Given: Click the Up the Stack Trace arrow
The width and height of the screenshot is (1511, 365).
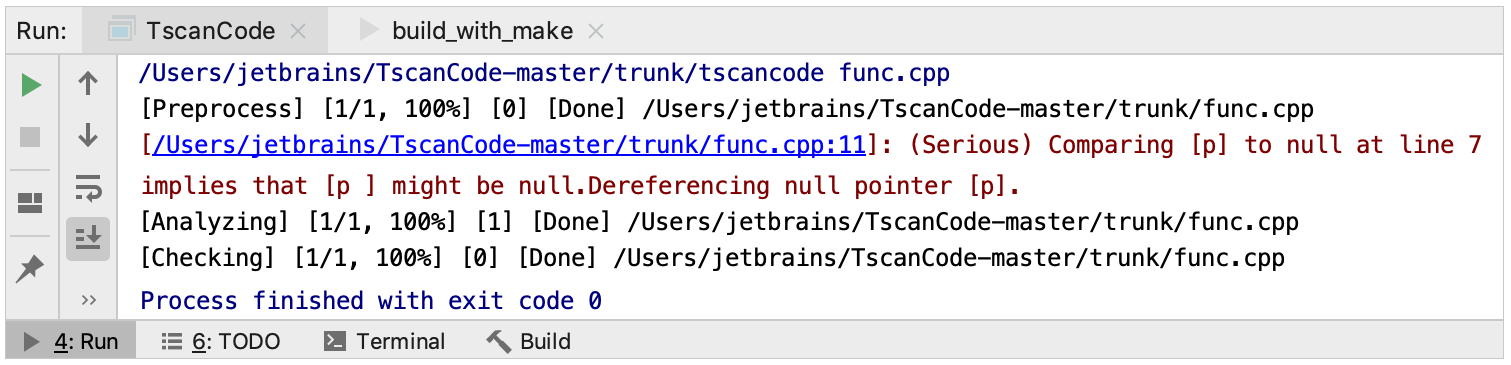Looking at the screenshot, I should (88, 84).
